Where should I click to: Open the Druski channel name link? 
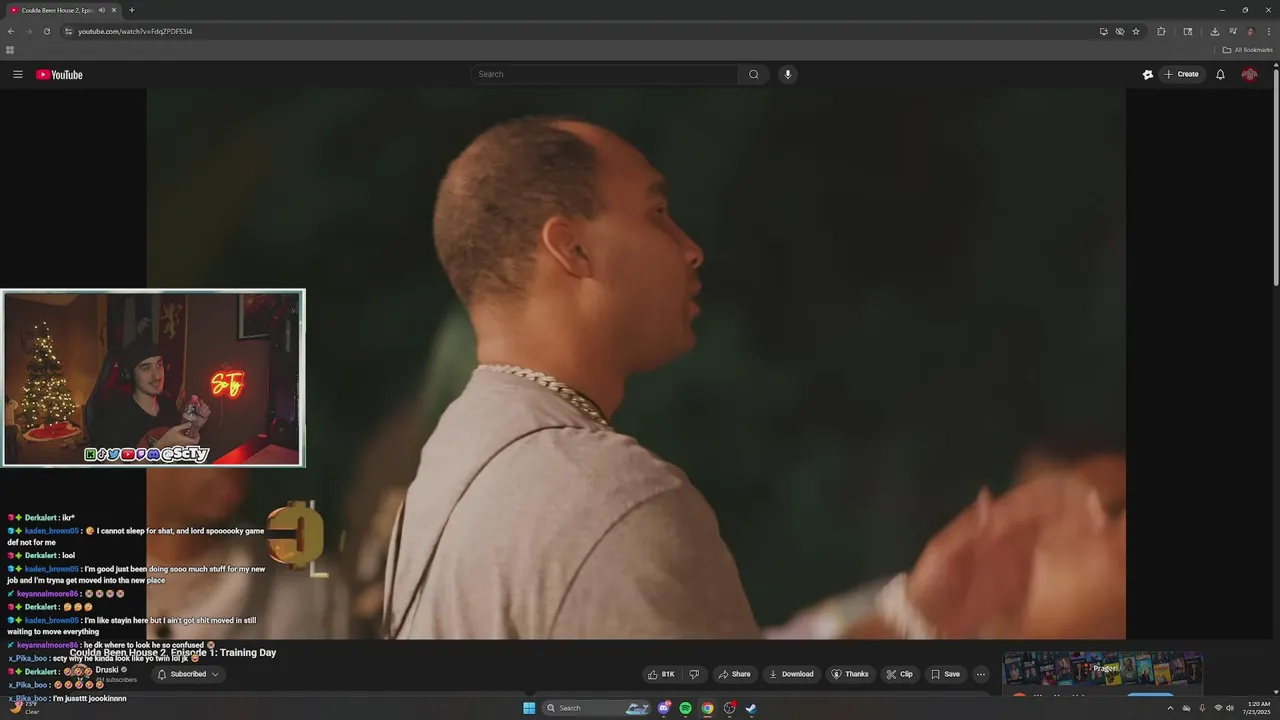(107, 670)
